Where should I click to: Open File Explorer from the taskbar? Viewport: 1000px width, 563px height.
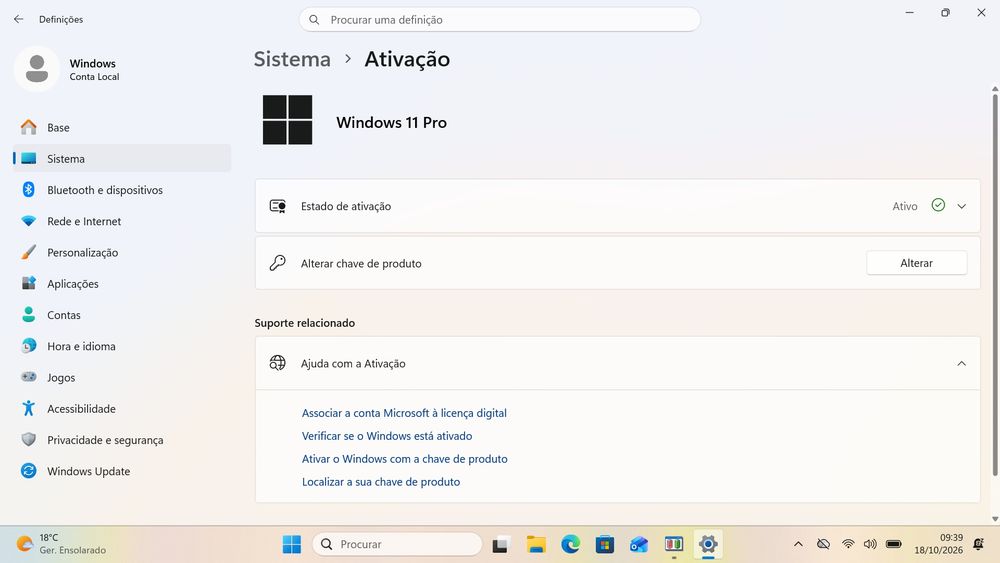click(x=536, y=544)
